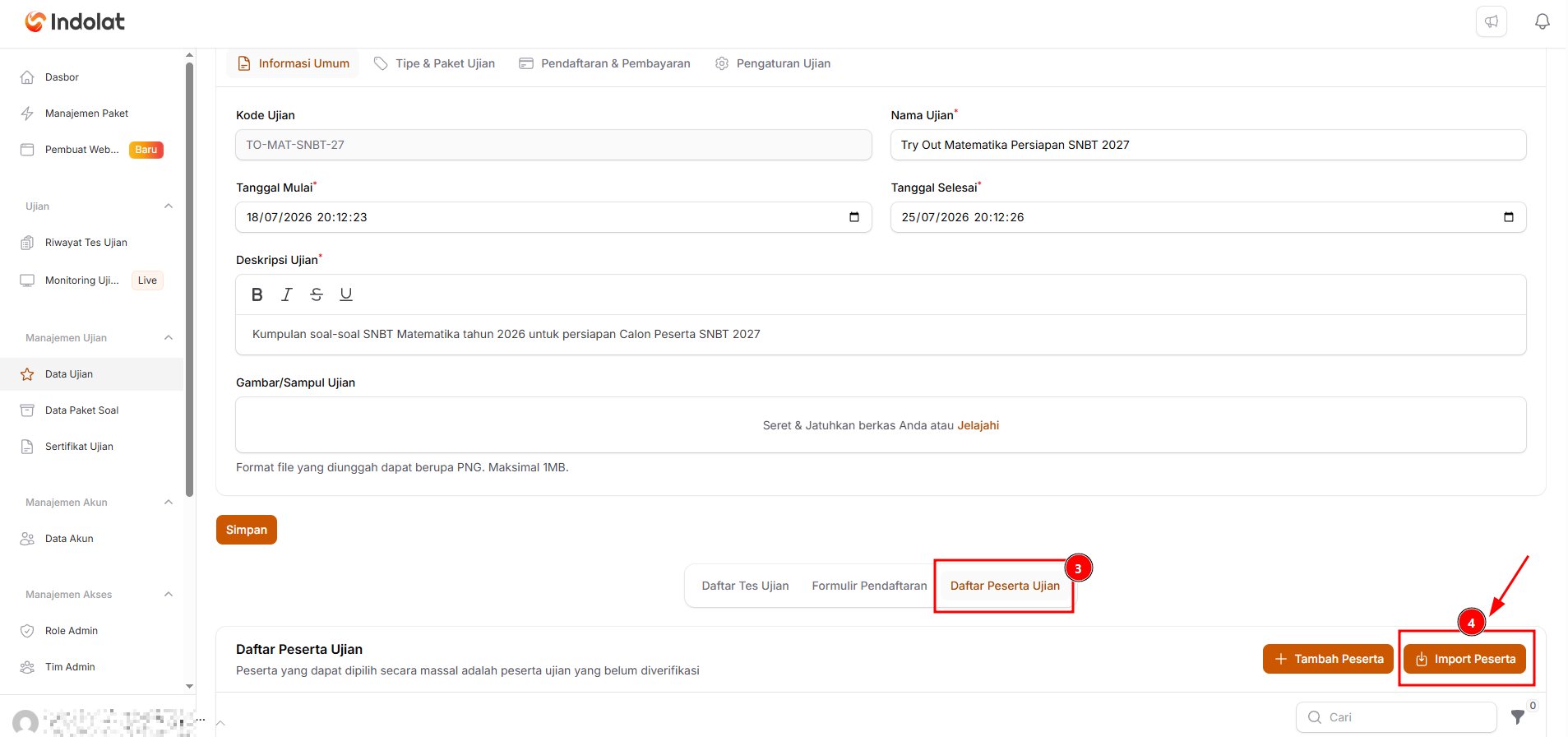This screenshot has width=1568, height=737.
Task: Switch to Formulir Pendaftaran tab
Action: (869, 586)
